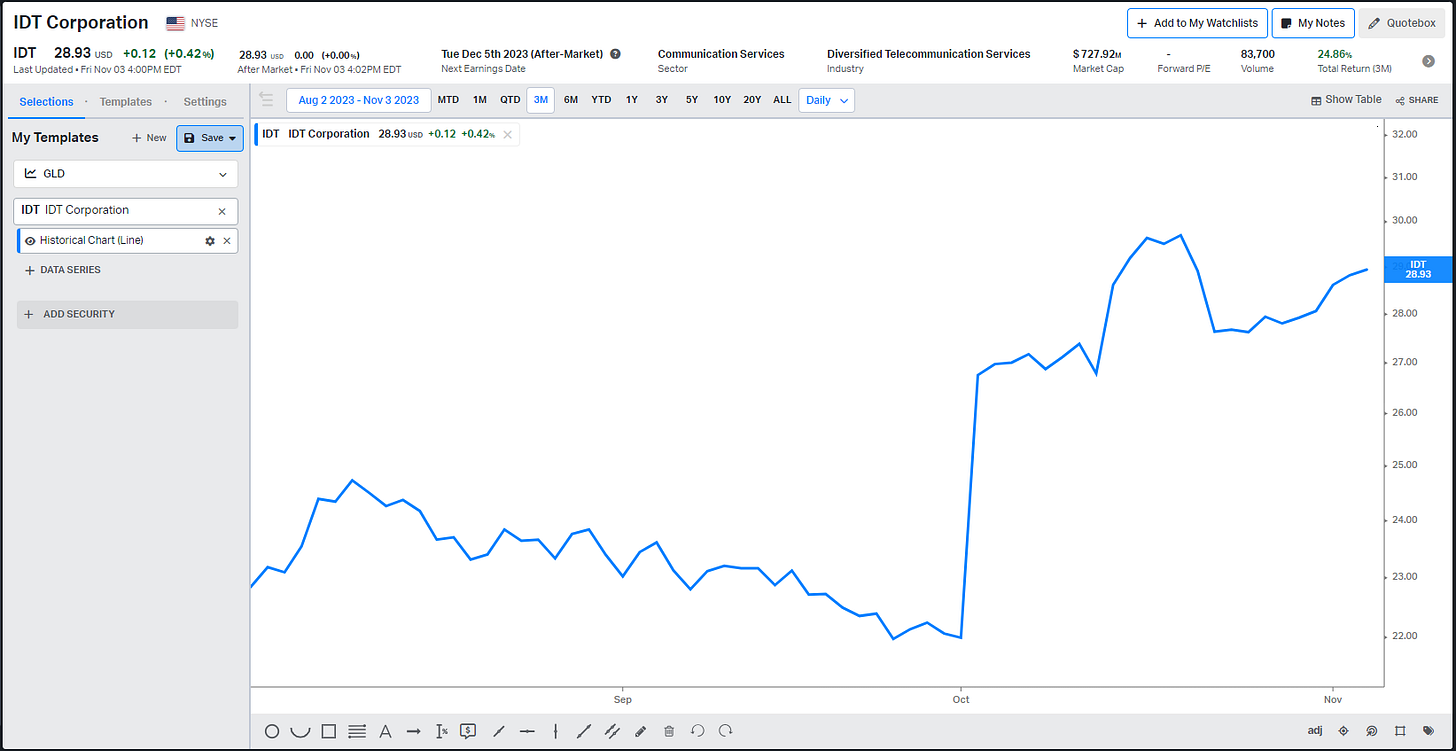Viewport: 1456px width, 751px height.
Task: Open My Notes
Action: [1313, 23]
